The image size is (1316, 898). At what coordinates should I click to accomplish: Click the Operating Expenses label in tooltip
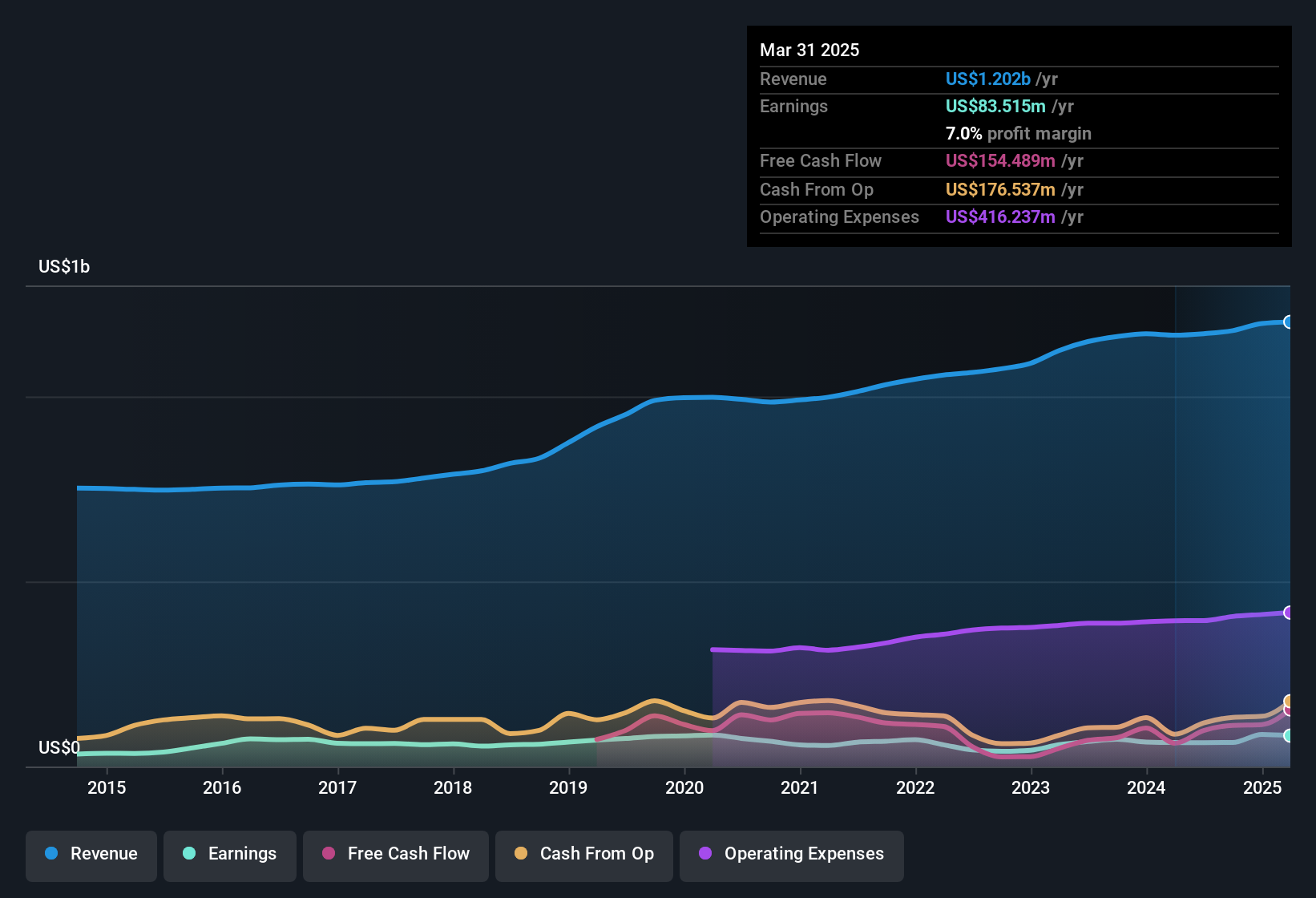pos(839,216)
